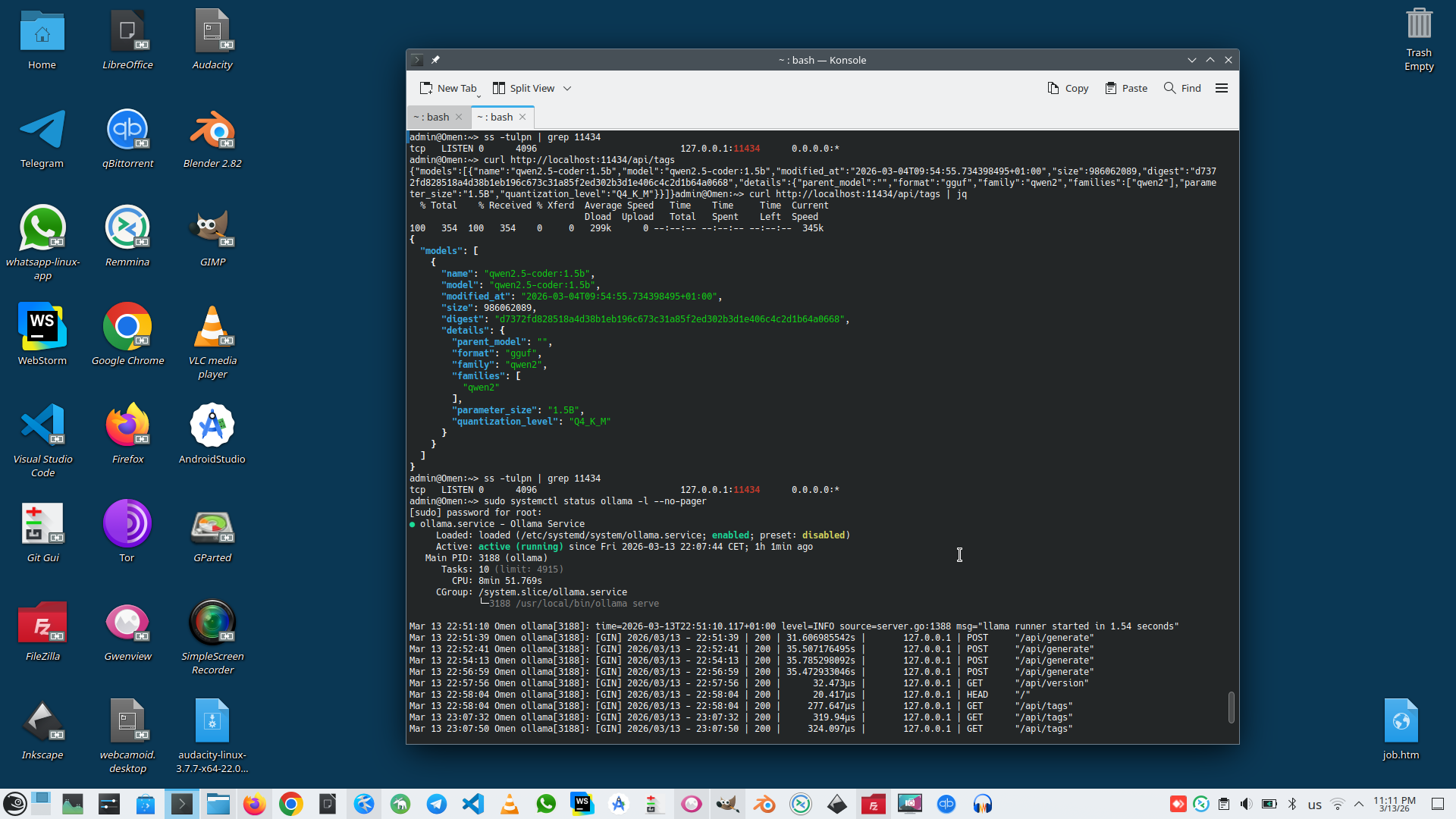Click the Paste toolbar button

[x=1126, y=88]
